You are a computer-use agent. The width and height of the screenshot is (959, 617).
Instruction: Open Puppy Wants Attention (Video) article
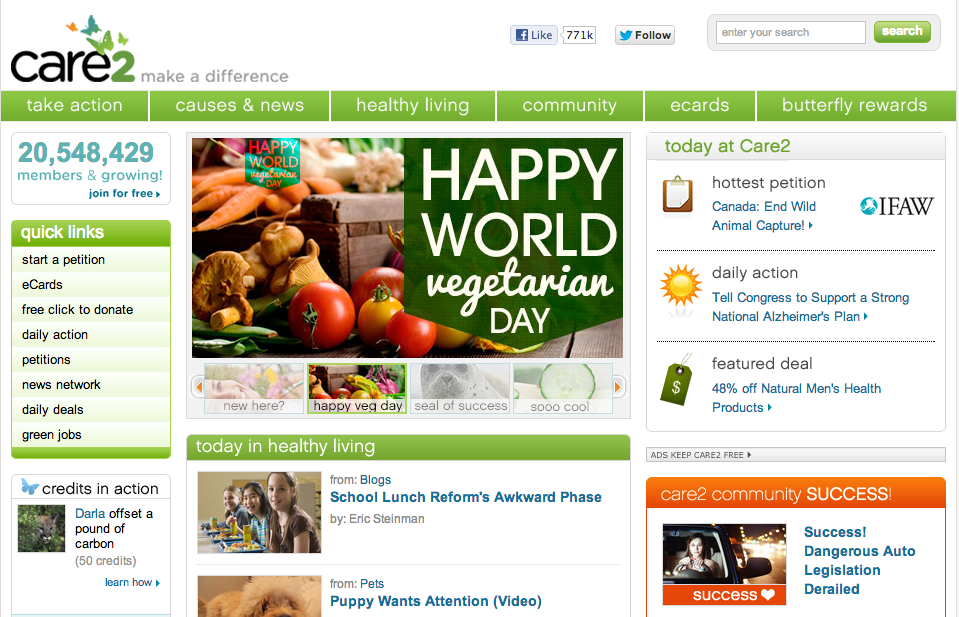tap(436, 601)
